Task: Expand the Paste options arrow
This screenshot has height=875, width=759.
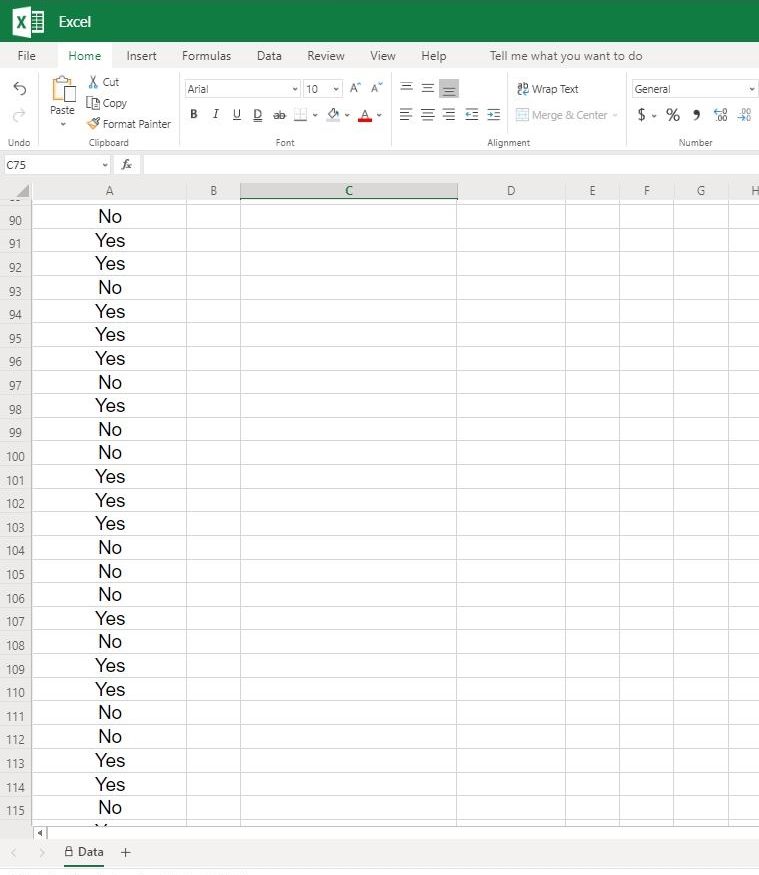Action: coord(63,124)
